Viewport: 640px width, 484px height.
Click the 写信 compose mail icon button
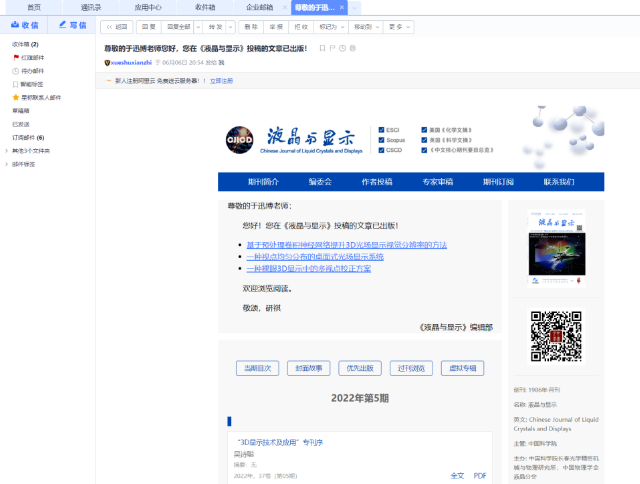tap(72, 25)
